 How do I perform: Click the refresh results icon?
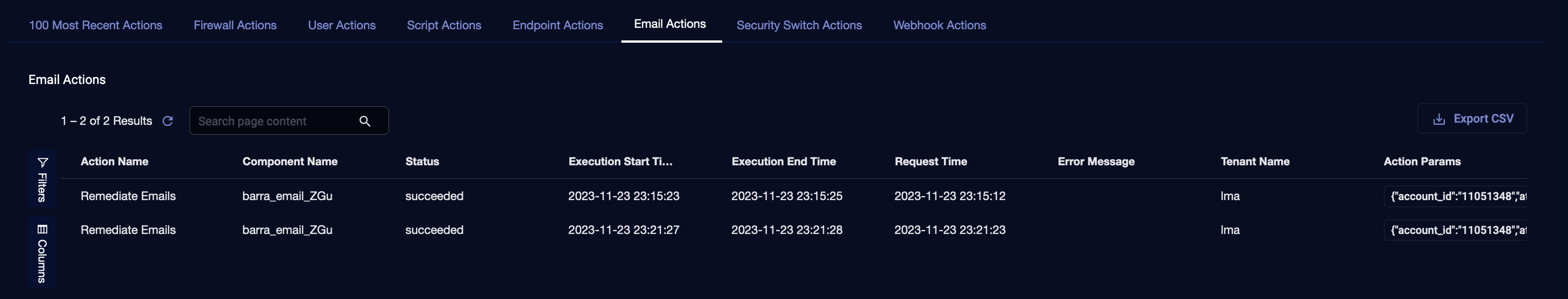[168, 121]
